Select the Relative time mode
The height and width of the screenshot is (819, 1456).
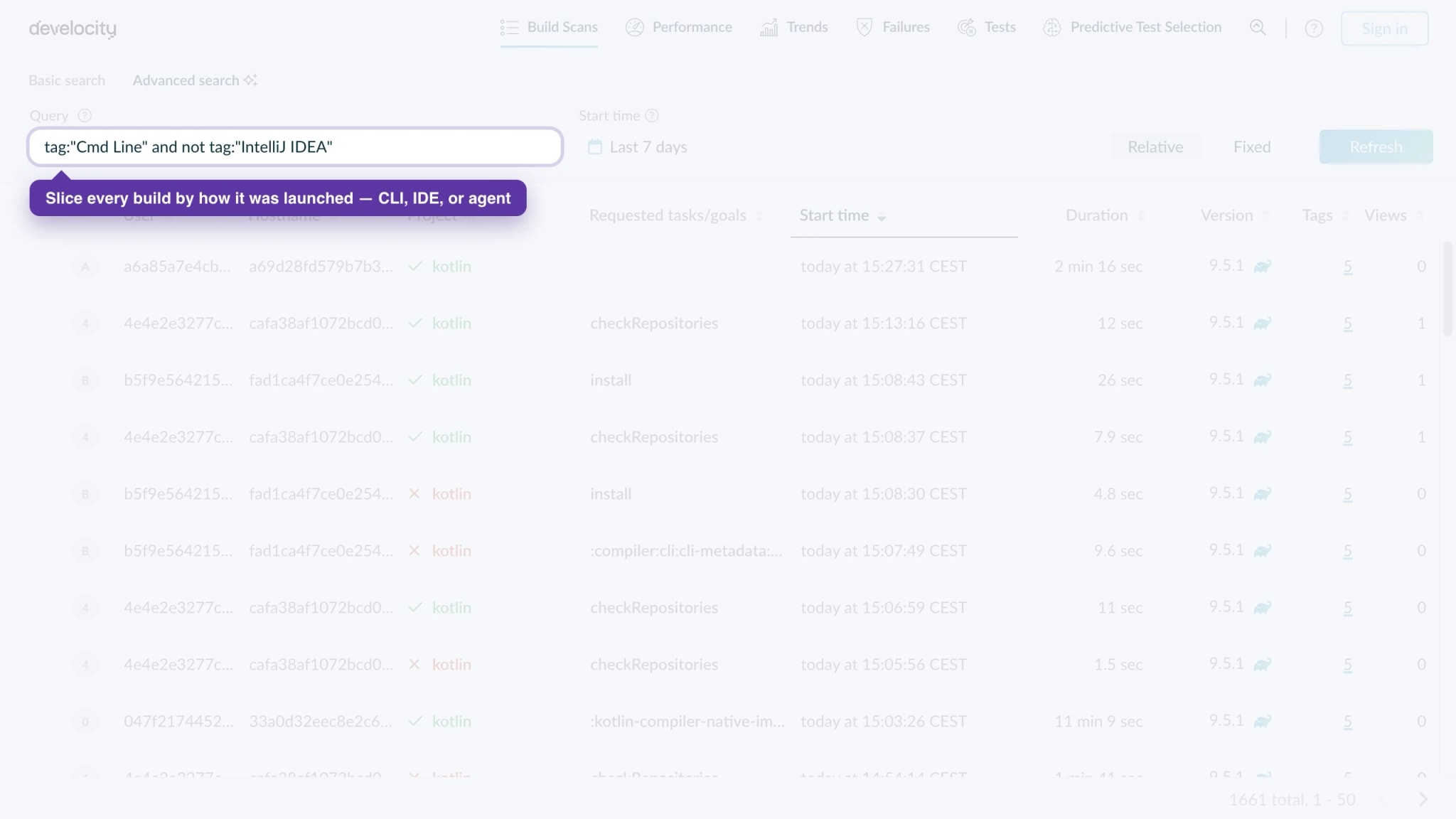point(1155,147)
